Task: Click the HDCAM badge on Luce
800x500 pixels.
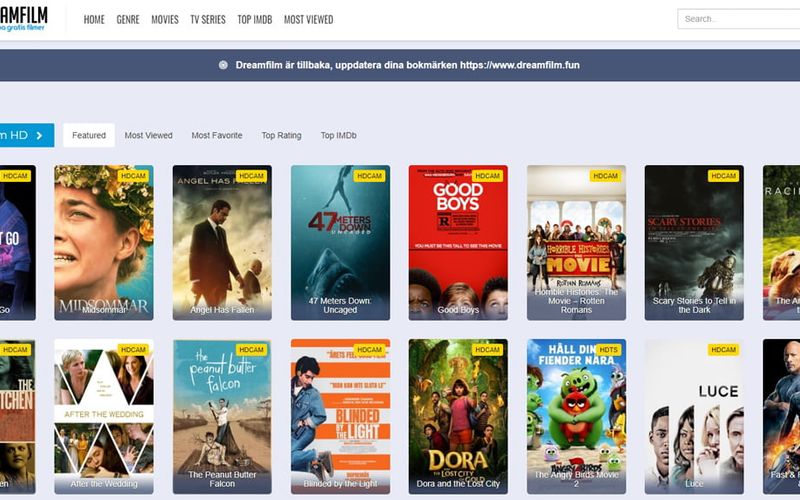Action: [x=723, y=350]
